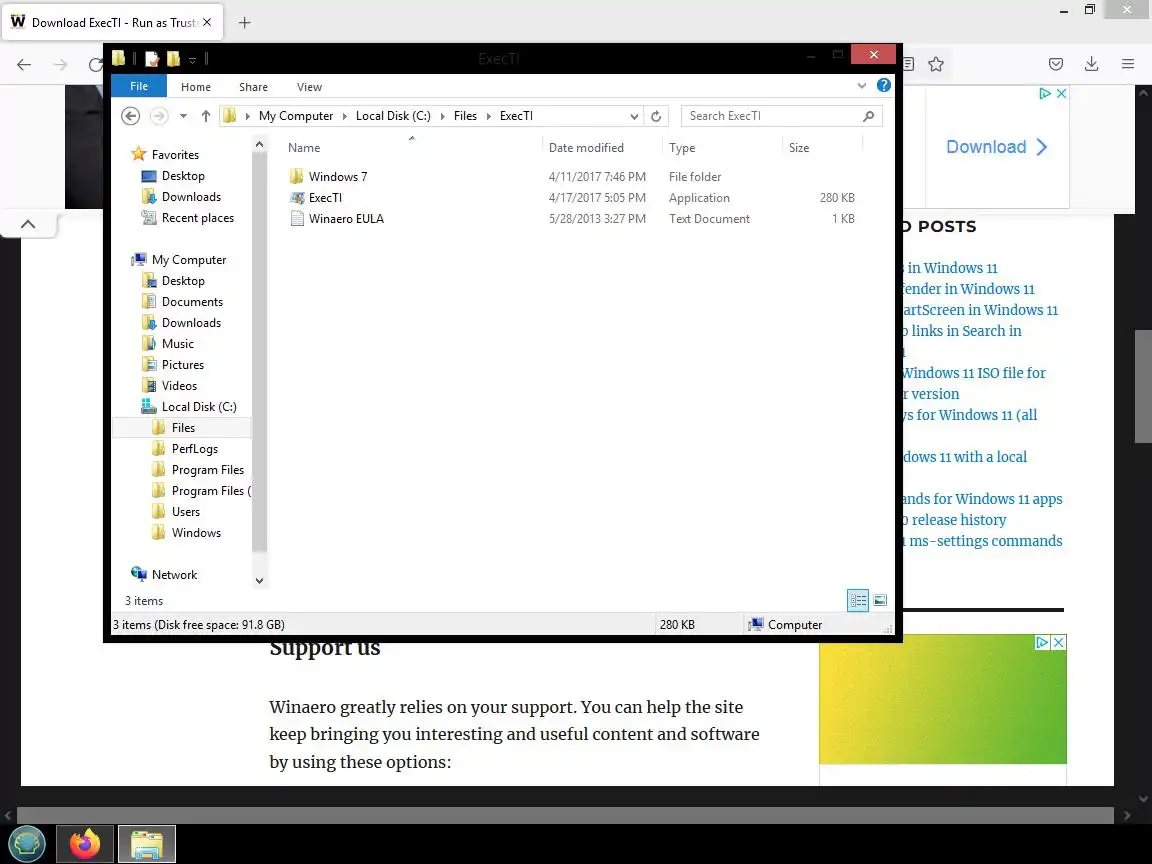This screenshot has height=864, width=1152.
Task: Click the Explorer Forward arrow button
Action: click(x=159, y=116)
